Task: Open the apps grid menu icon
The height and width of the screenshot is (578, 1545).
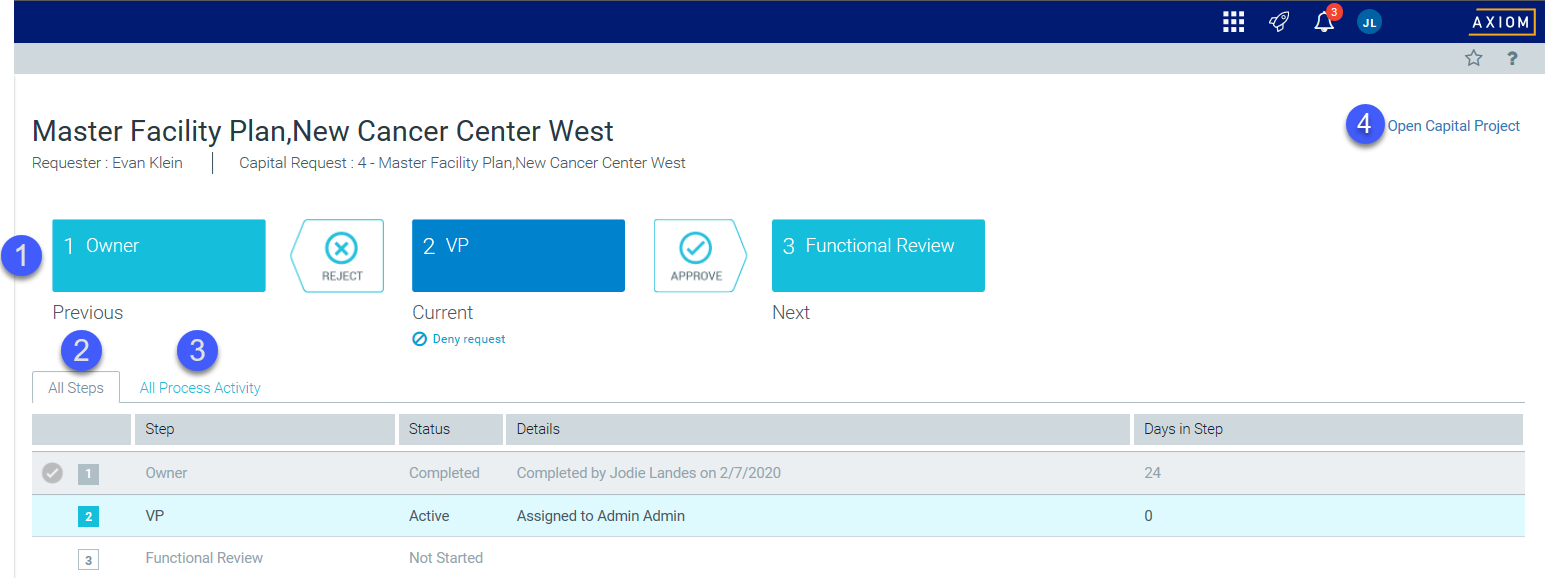Action: (1233, 22)
